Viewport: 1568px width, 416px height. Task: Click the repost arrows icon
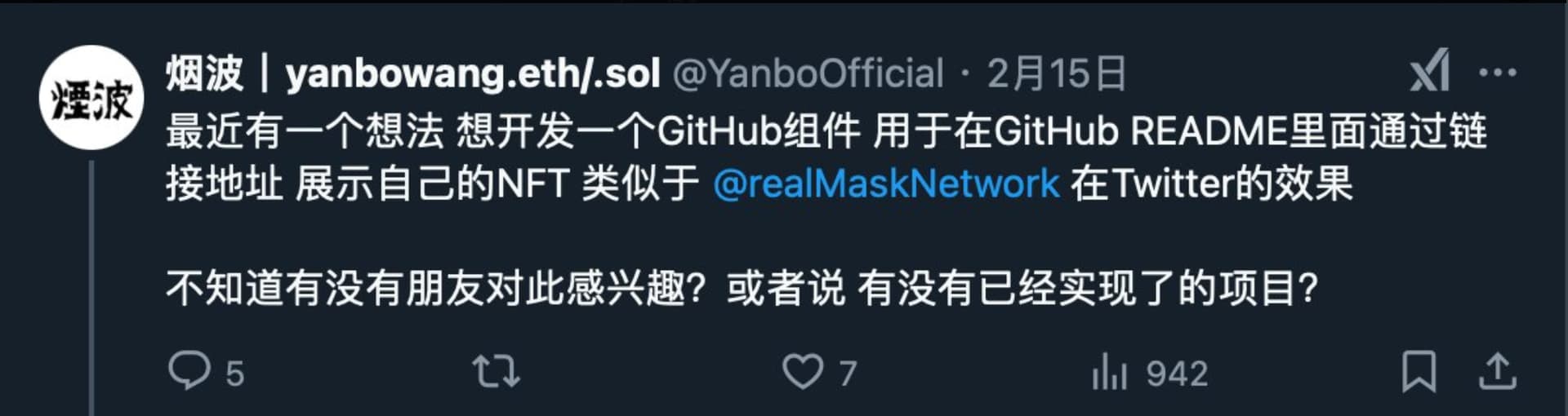point(497,371)
